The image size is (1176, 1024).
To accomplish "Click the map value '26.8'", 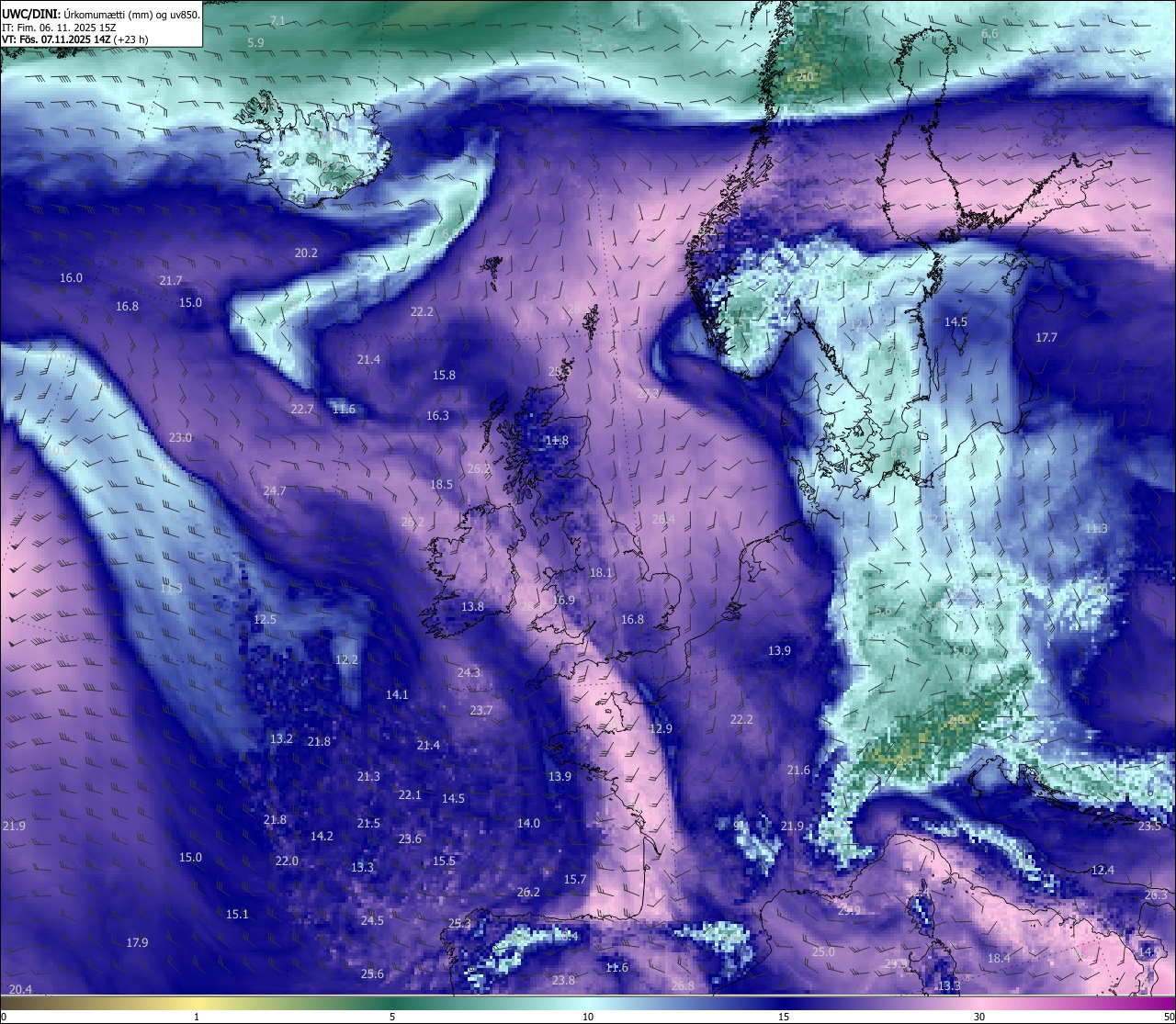I will click(683, 985).
